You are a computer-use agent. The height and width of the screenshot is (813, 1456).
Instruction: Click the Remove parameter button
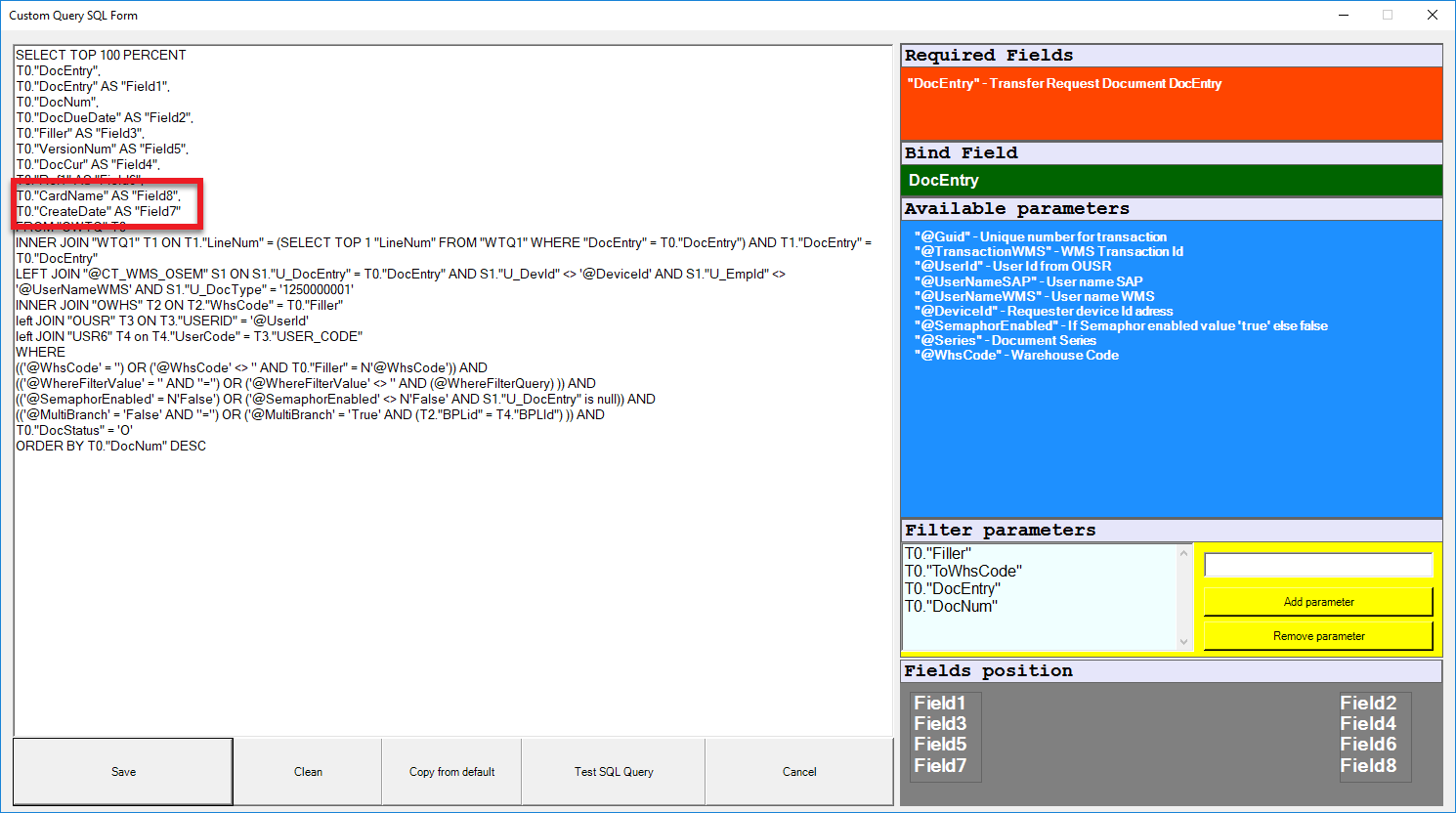point(1317,636)
